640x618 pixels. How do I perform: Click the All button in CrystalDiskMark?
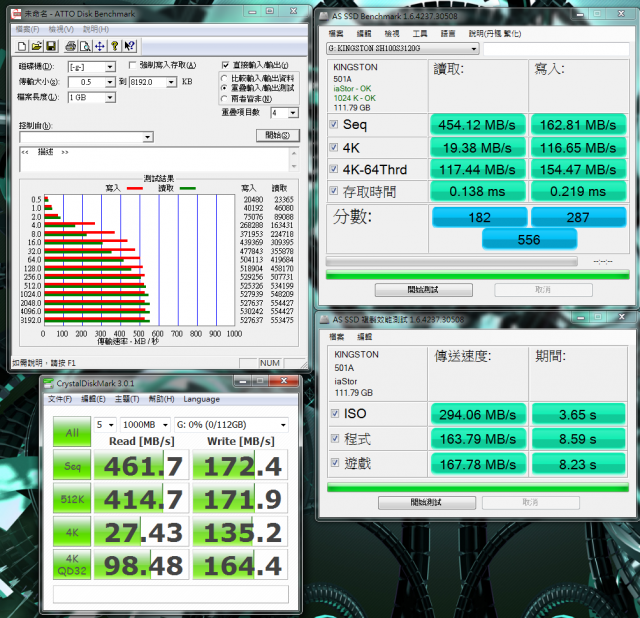(x=72, y=432)
